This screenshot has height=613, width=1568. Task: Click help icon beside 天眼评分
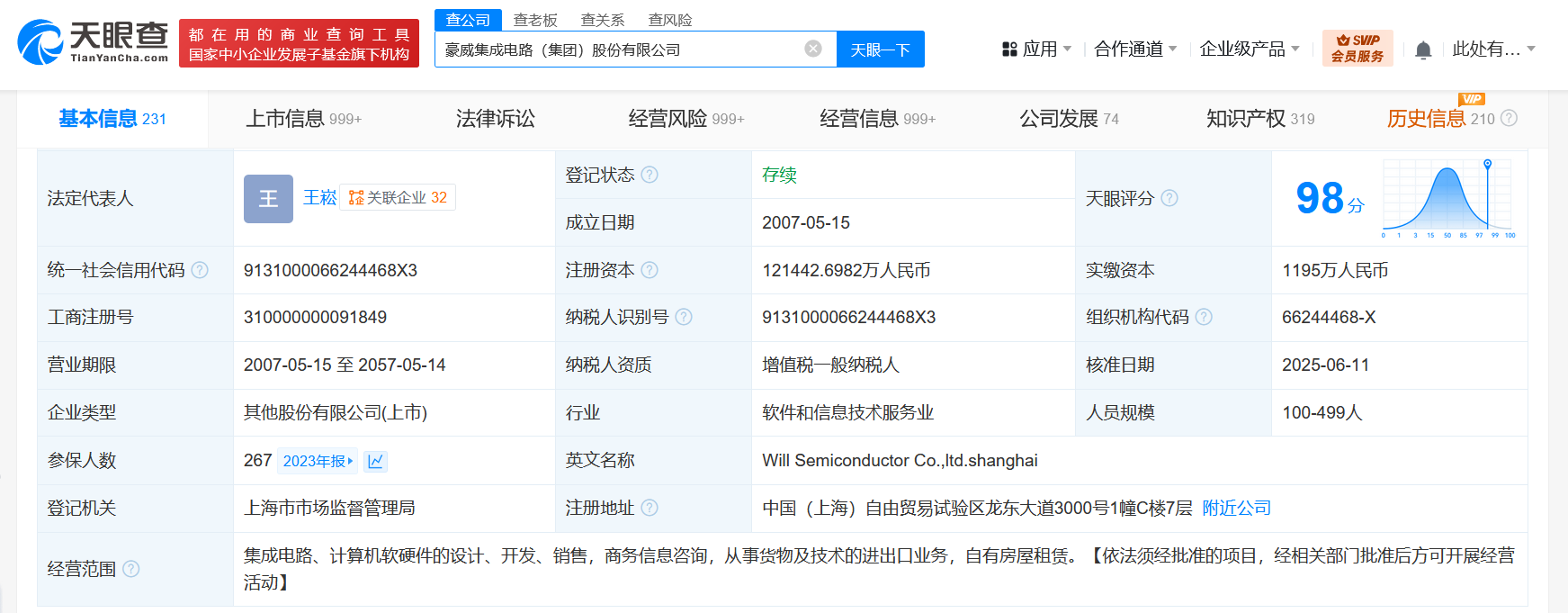pyautogui.click(x=1169, y=198)
